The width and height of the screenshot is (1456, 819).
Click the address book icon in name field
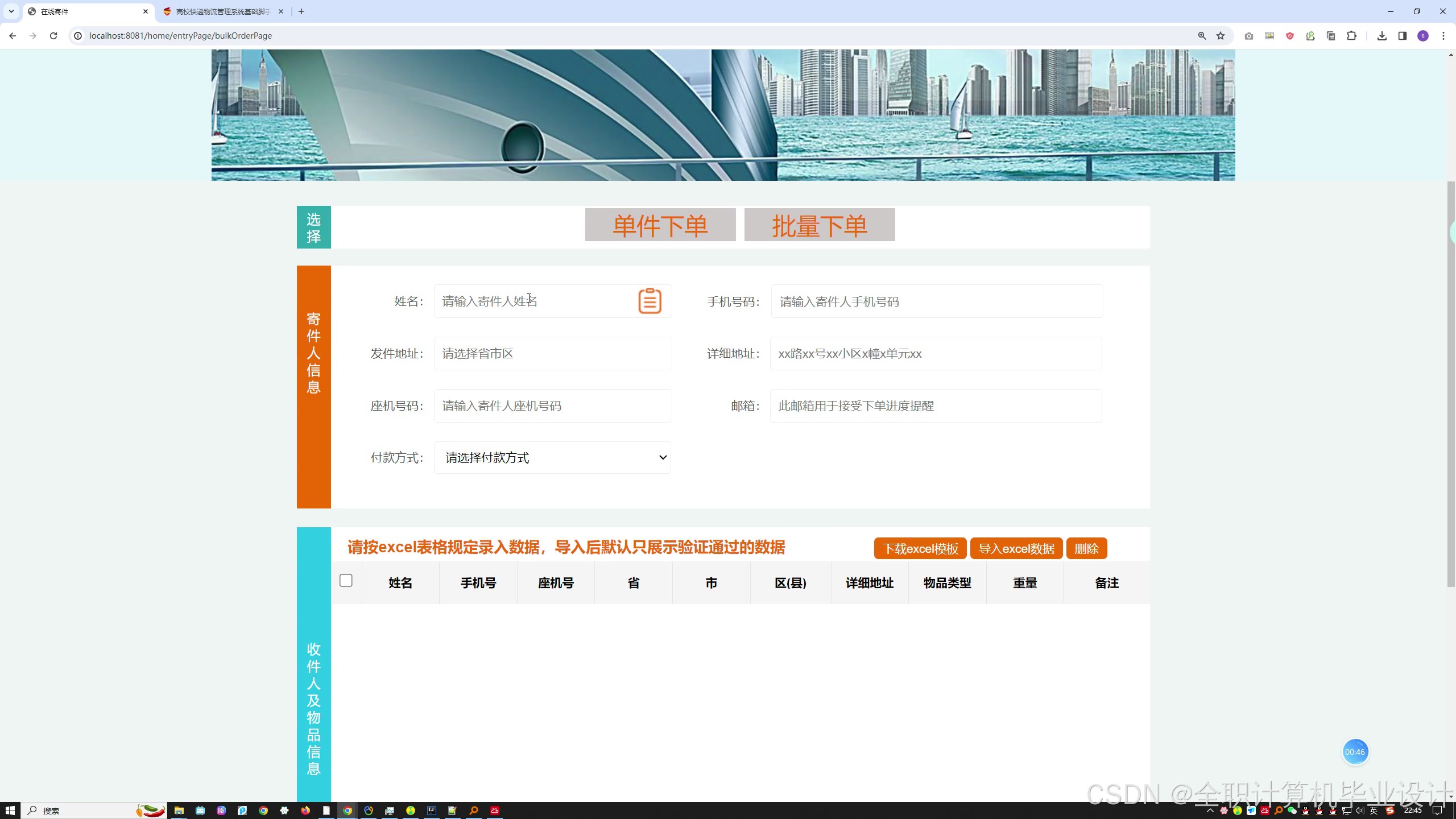pos(650,301)
